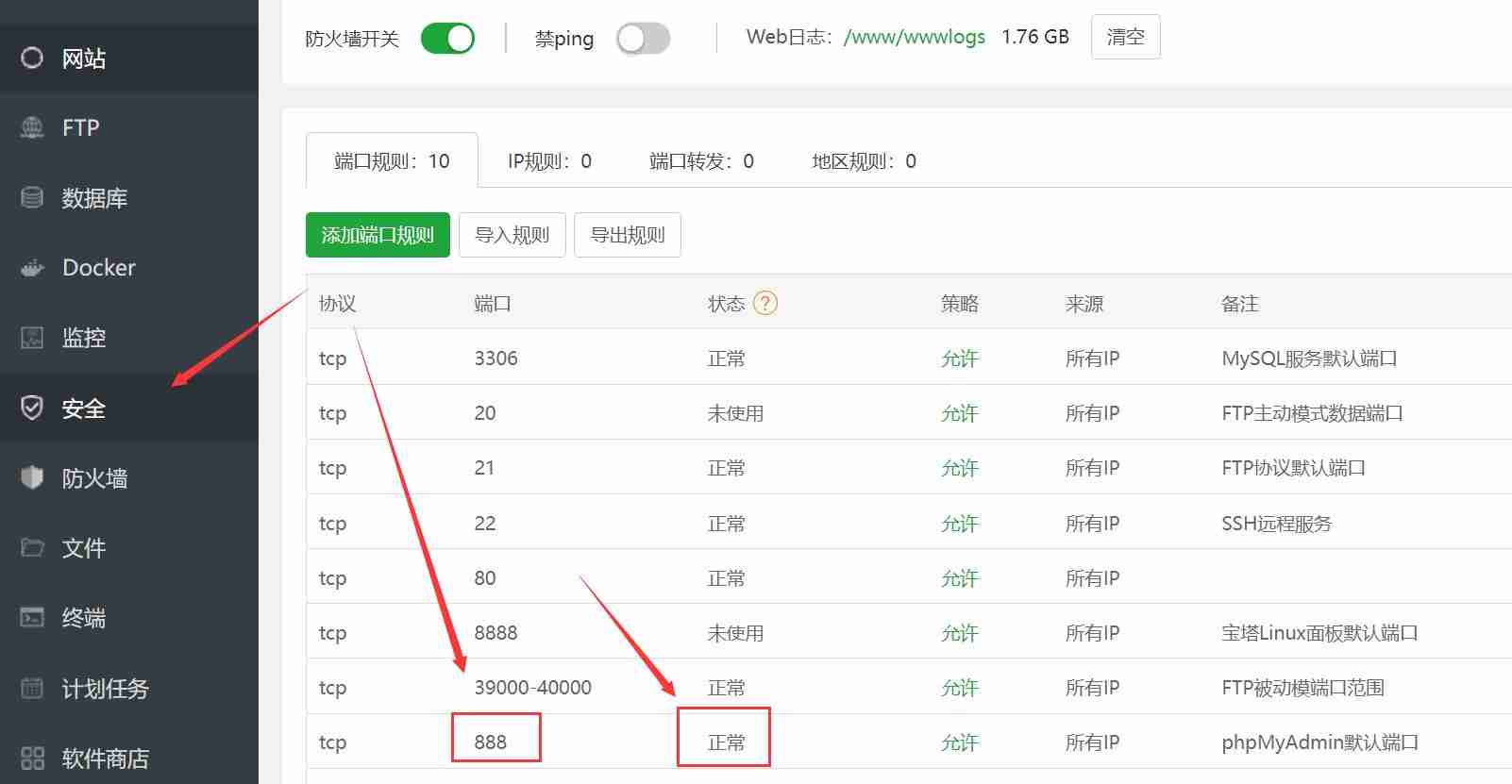This screenshot has height=784, width=1512.
Task: Click the 39000-40000 port range cell
Action: tap(533, 688)
